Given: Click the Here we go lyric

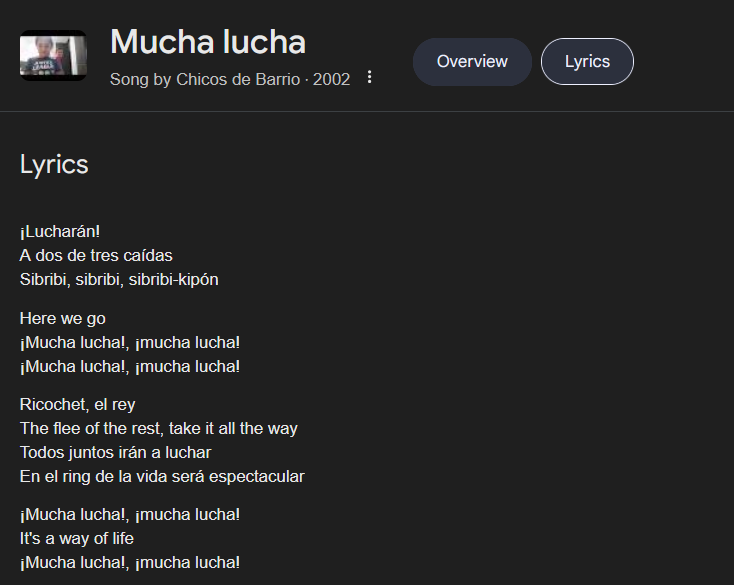Looking at the screenshot, I should click(63, 319).
